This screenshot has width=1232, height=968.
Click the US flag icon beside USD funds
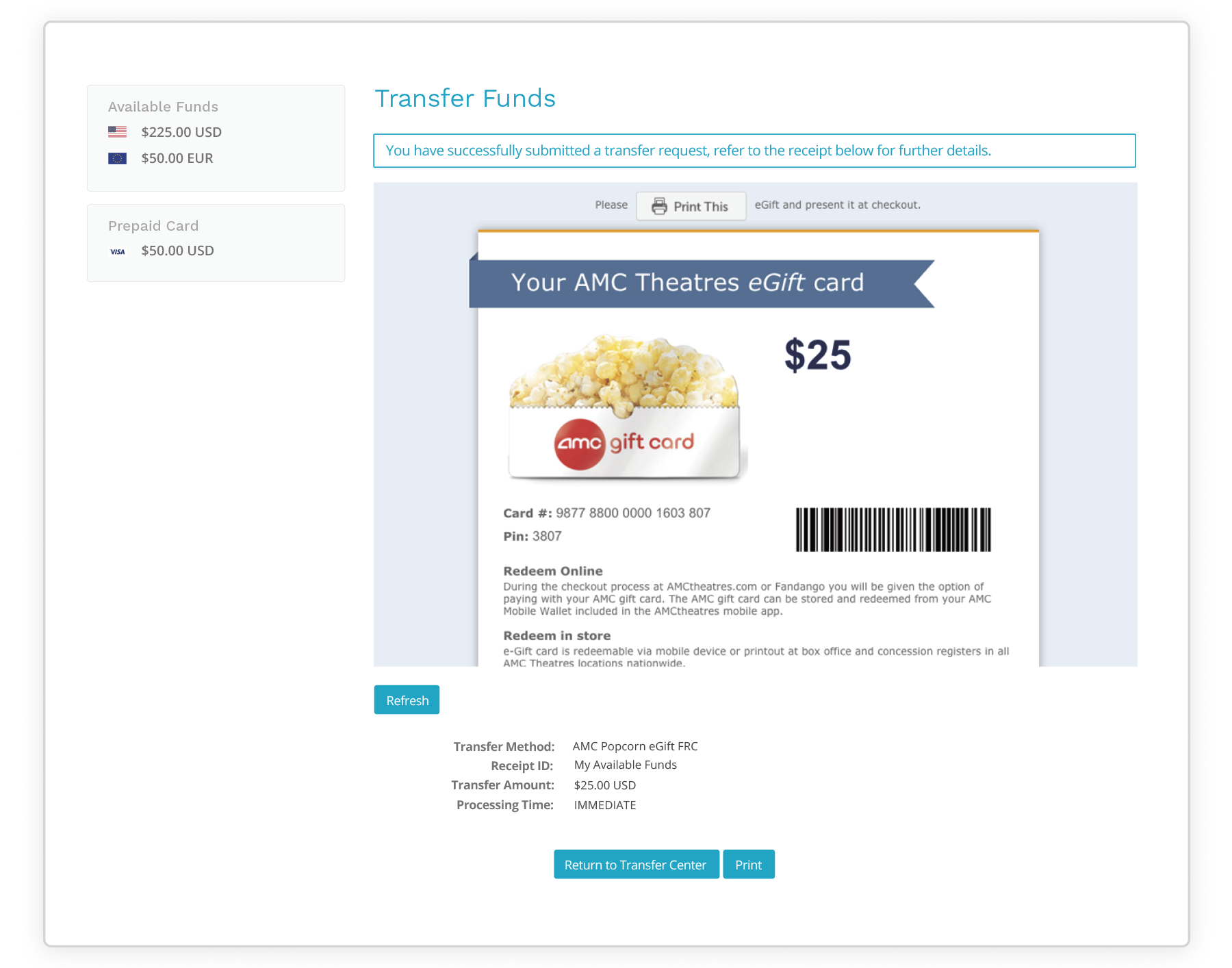[x=118, y=131]
